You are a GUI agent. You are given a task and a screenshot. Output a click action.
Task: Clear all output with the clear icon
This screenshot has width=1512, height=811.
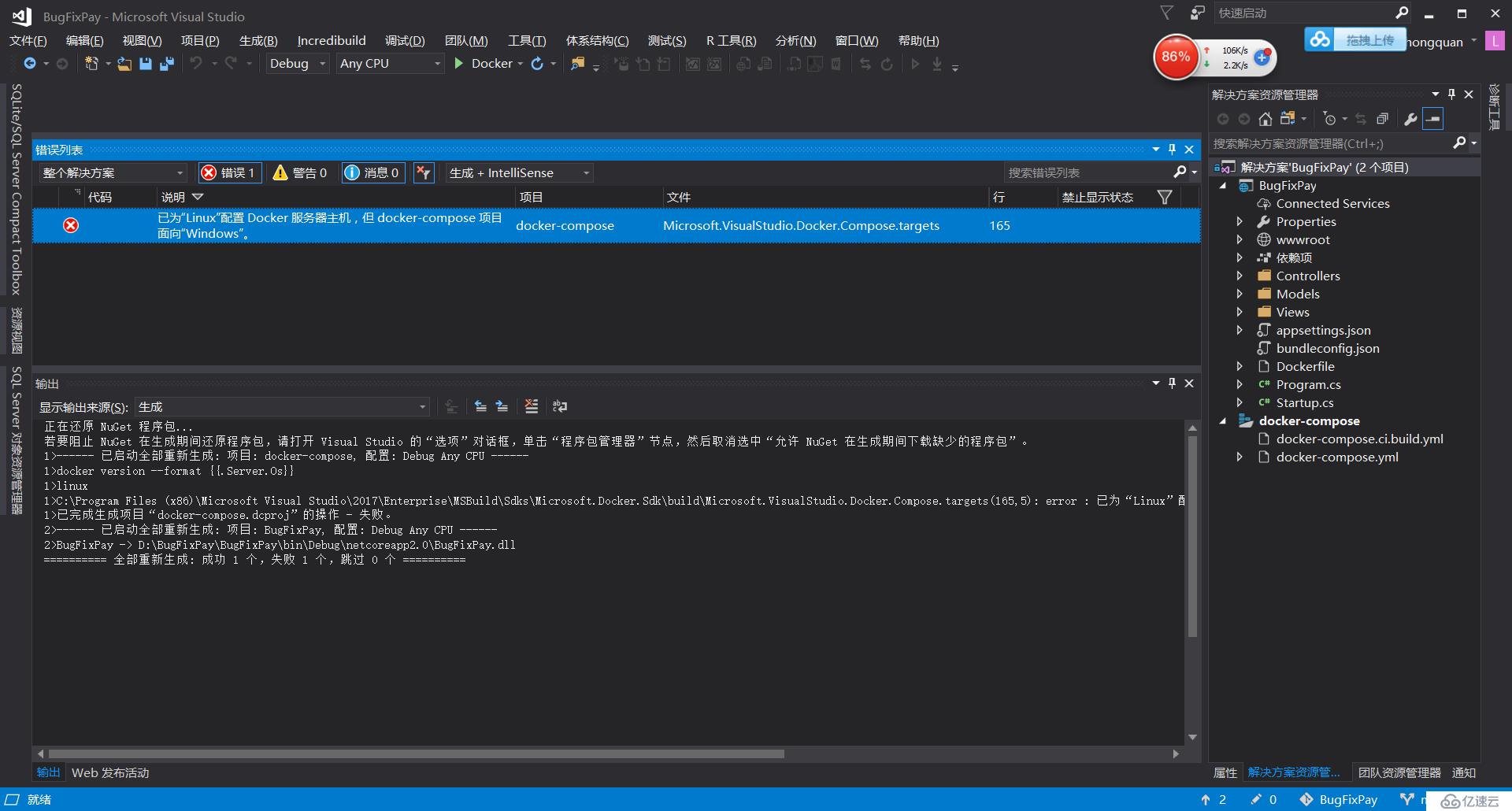(x=532, y=406)
